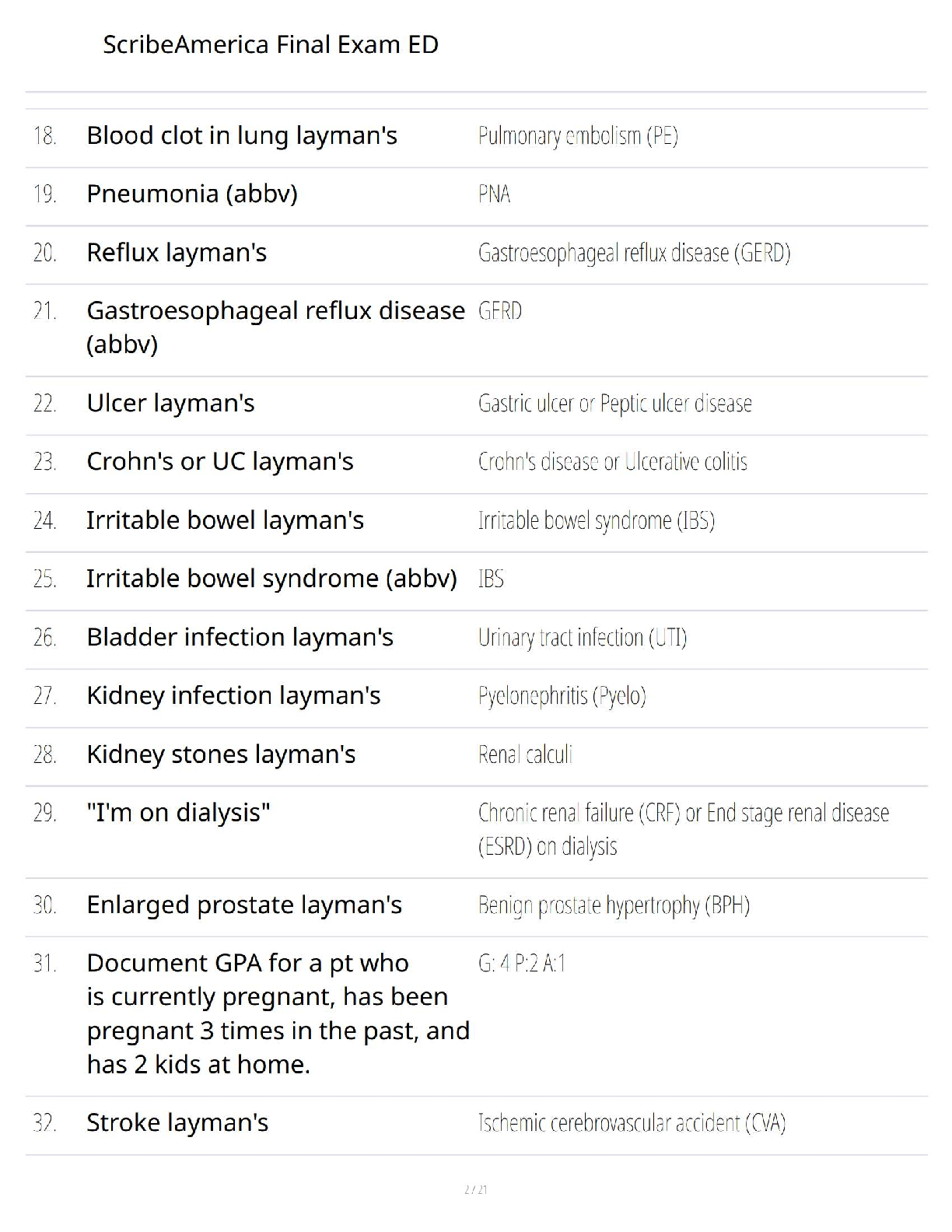Click the page number at the bottom
The width and height of the screenshot is (952, 1232).
click(x=475, y=1189)
